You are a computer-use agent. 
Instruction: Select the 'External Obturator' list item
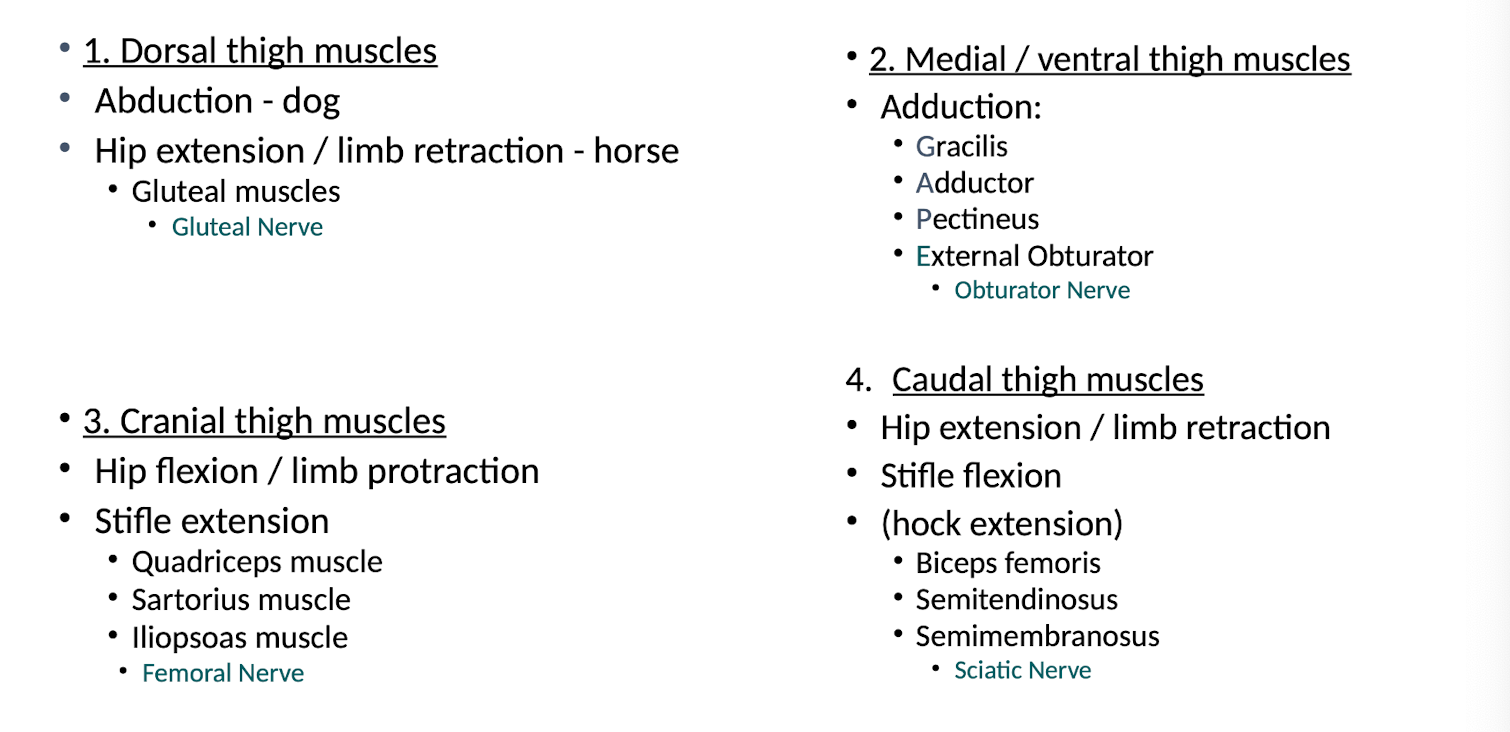point(1034,256)
